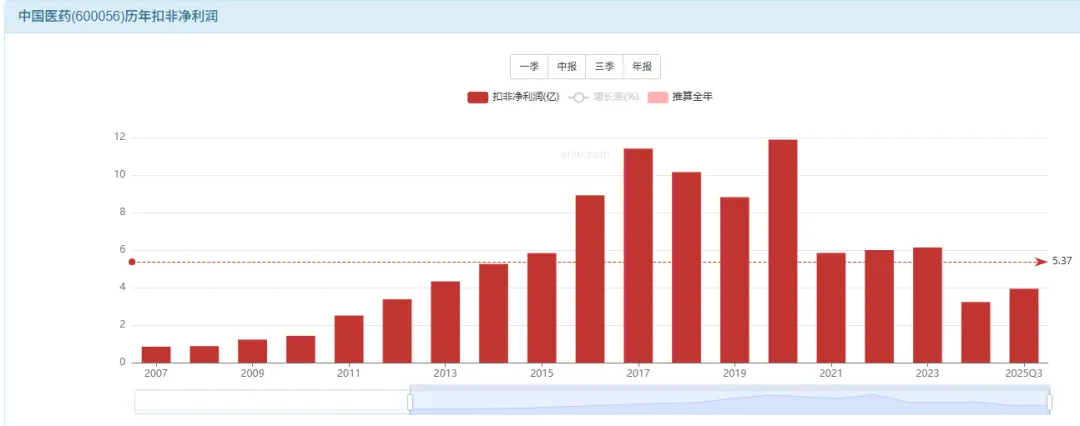The height and width of the screenshot is (426, 1080).
Task: Switch to the 中报 tab
Action: tap(567, 67)
